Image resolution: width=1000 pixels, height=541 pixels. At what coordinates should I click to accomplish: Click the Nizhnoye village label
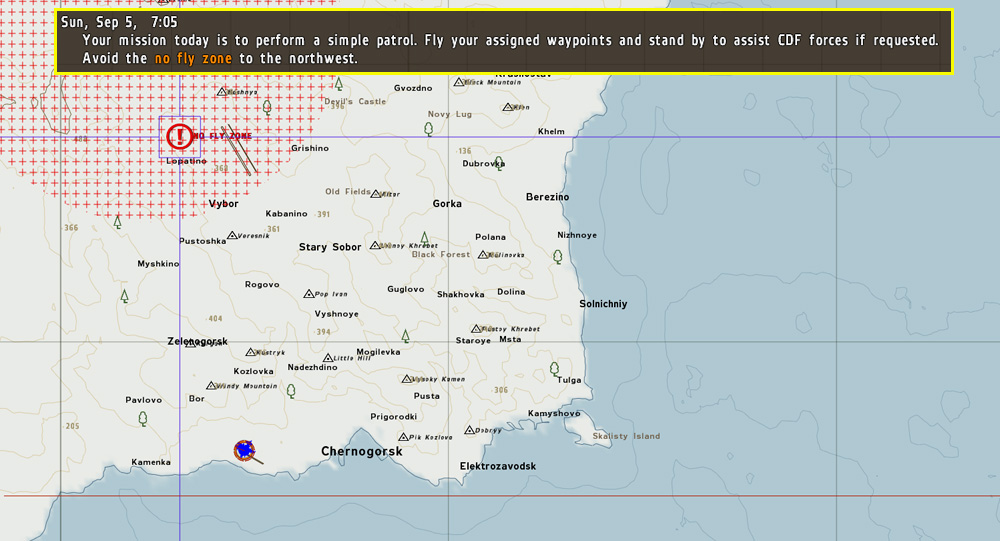(577, 235)
